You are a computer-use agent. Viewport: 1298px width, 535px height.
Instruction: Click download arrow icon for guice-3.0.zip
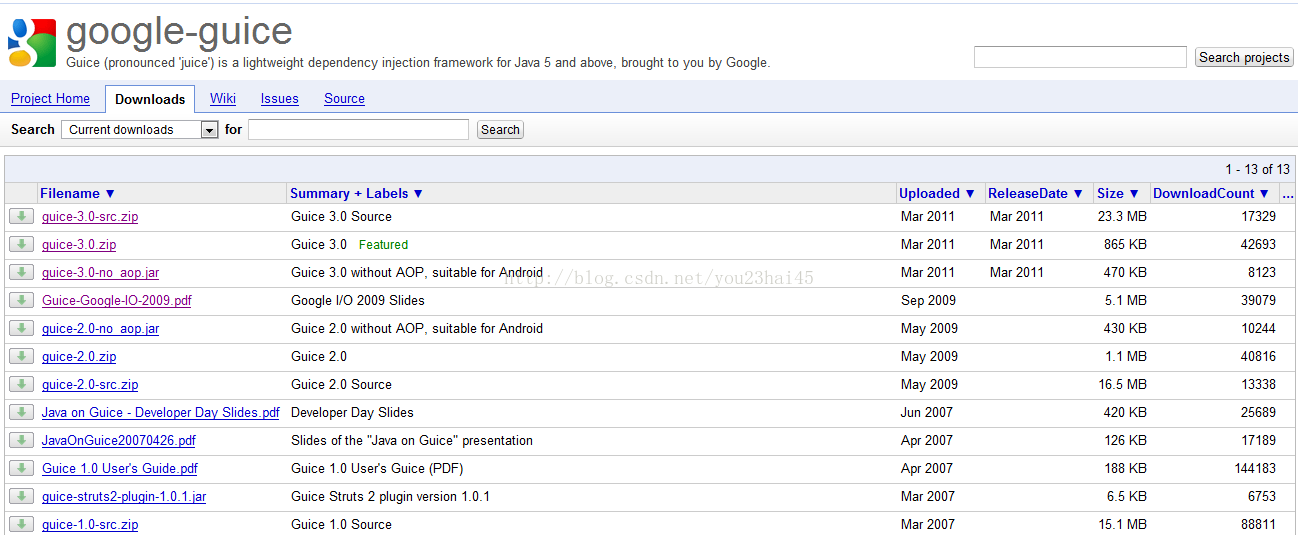point(21,244)
